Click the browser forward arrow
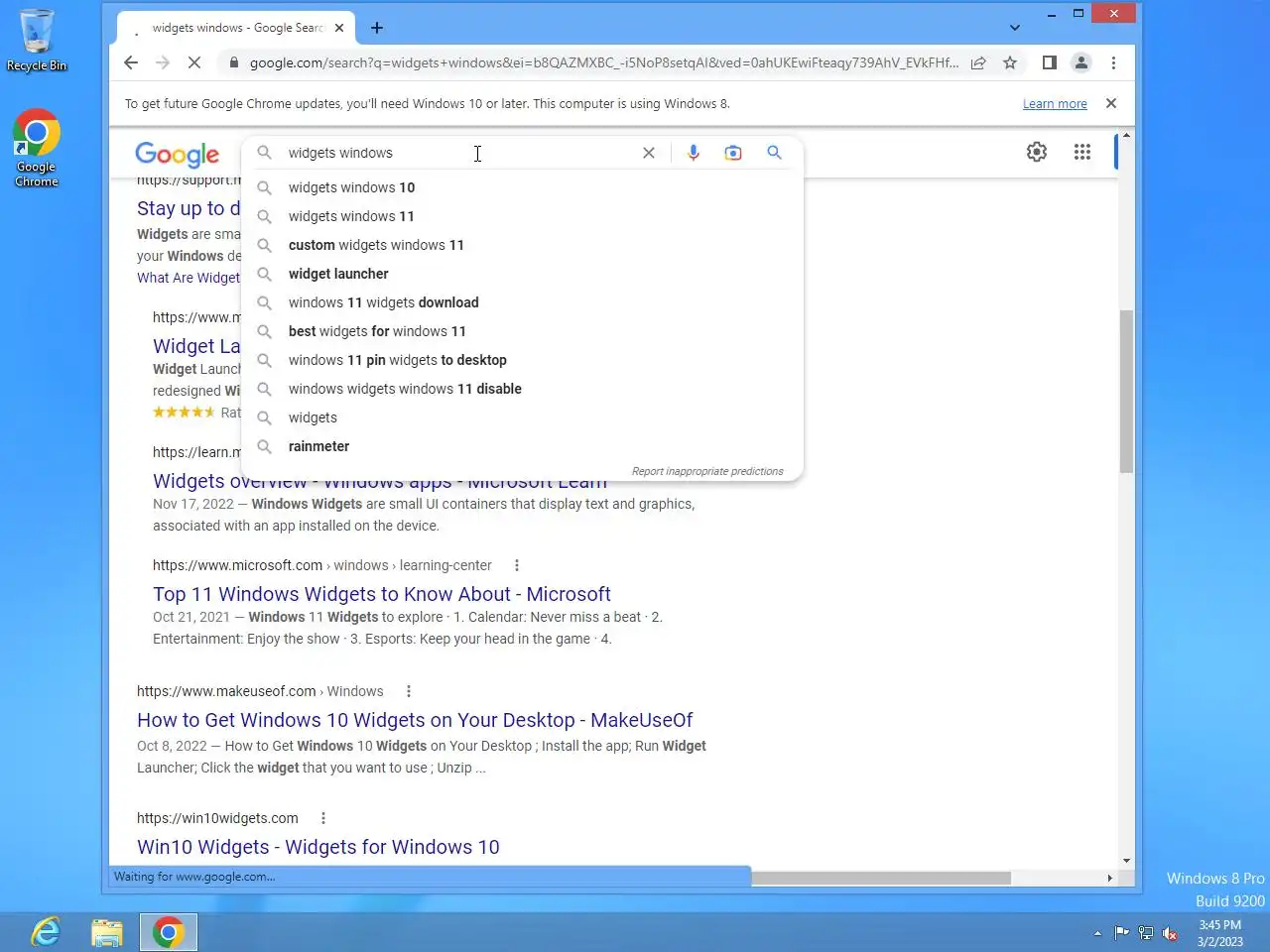 [163, 62]
